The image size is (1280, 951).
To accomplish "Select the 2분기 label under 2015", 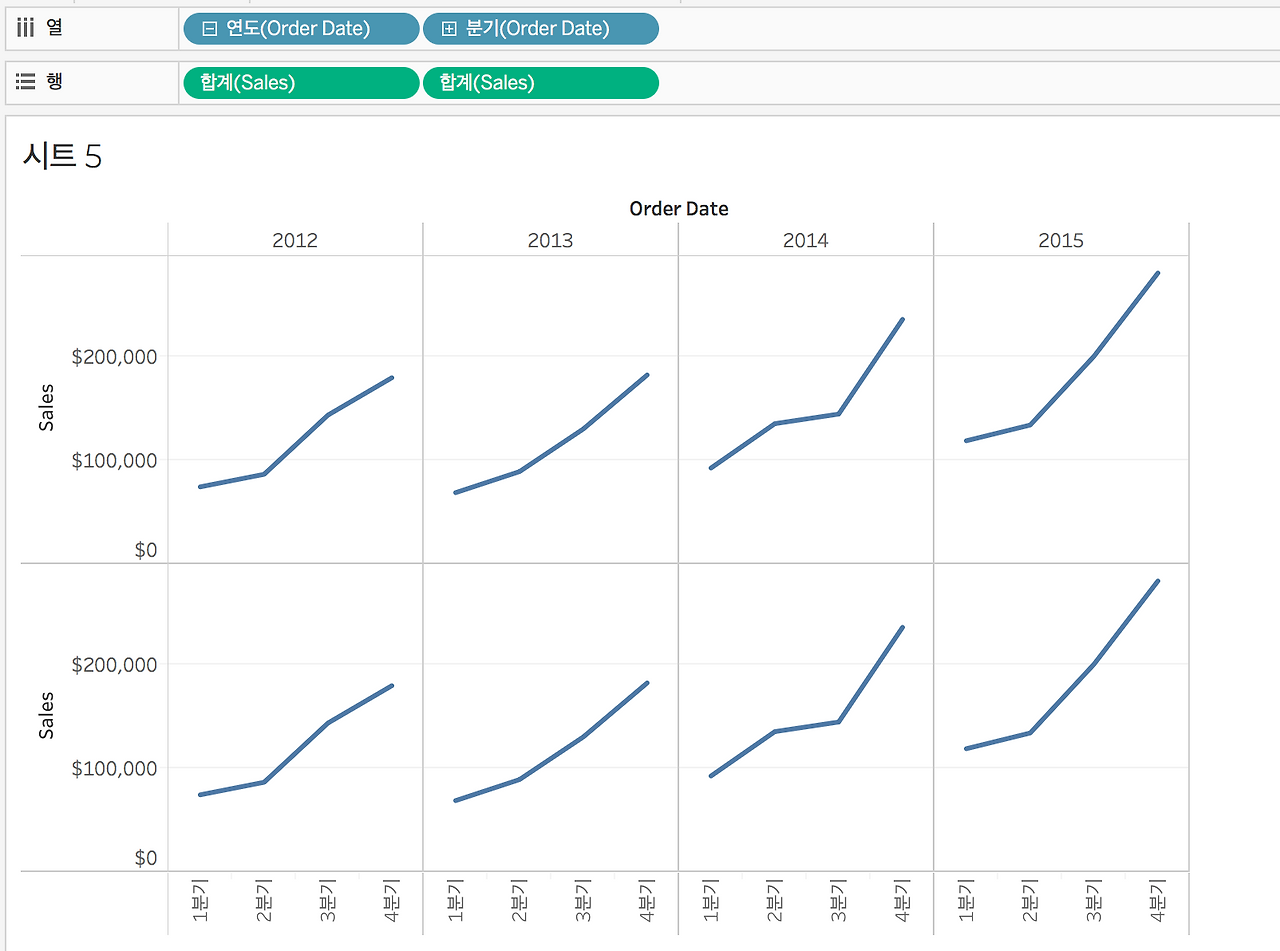I will coord(1030,900).
